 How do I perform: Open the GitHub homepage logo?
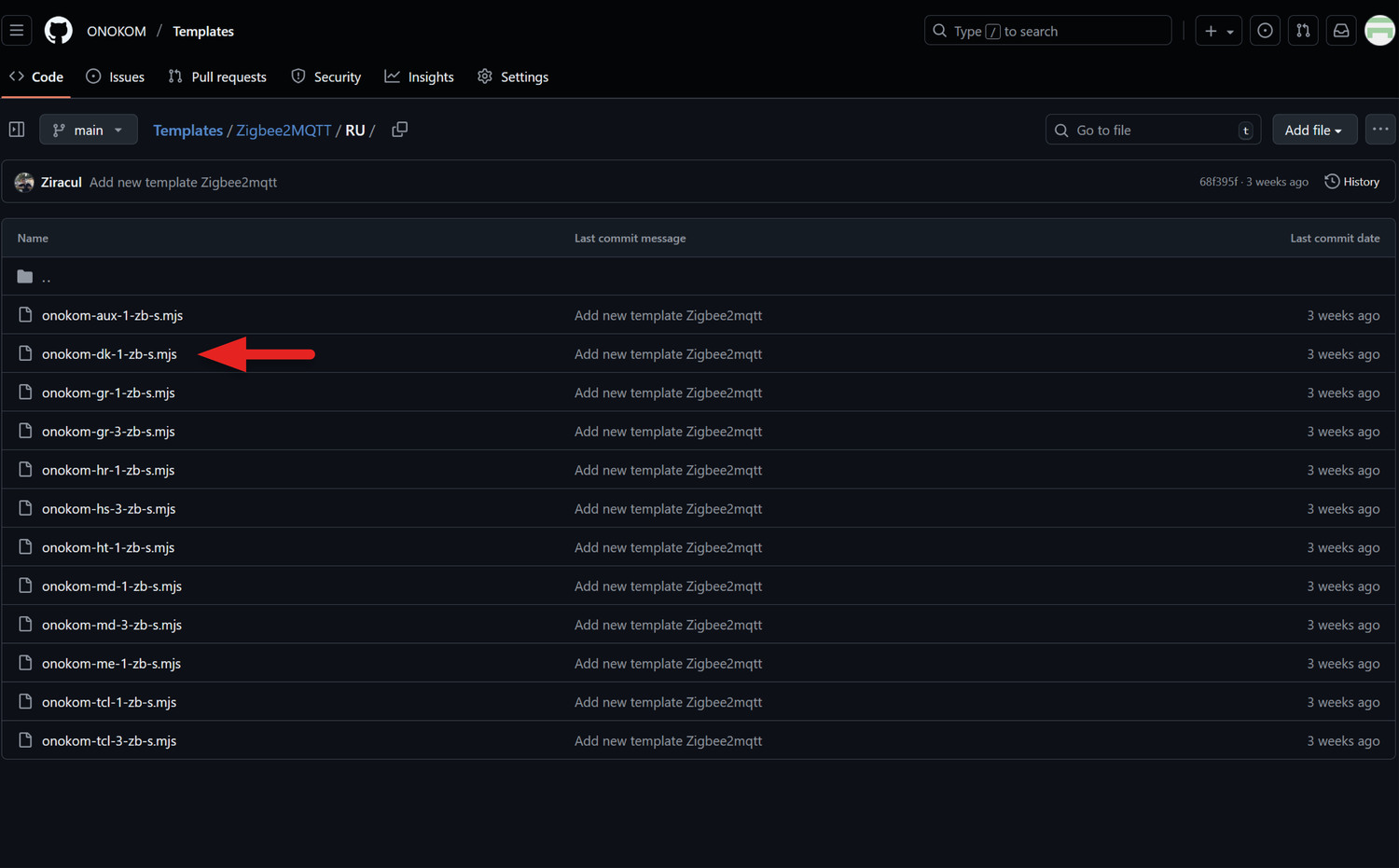point(58,31)
